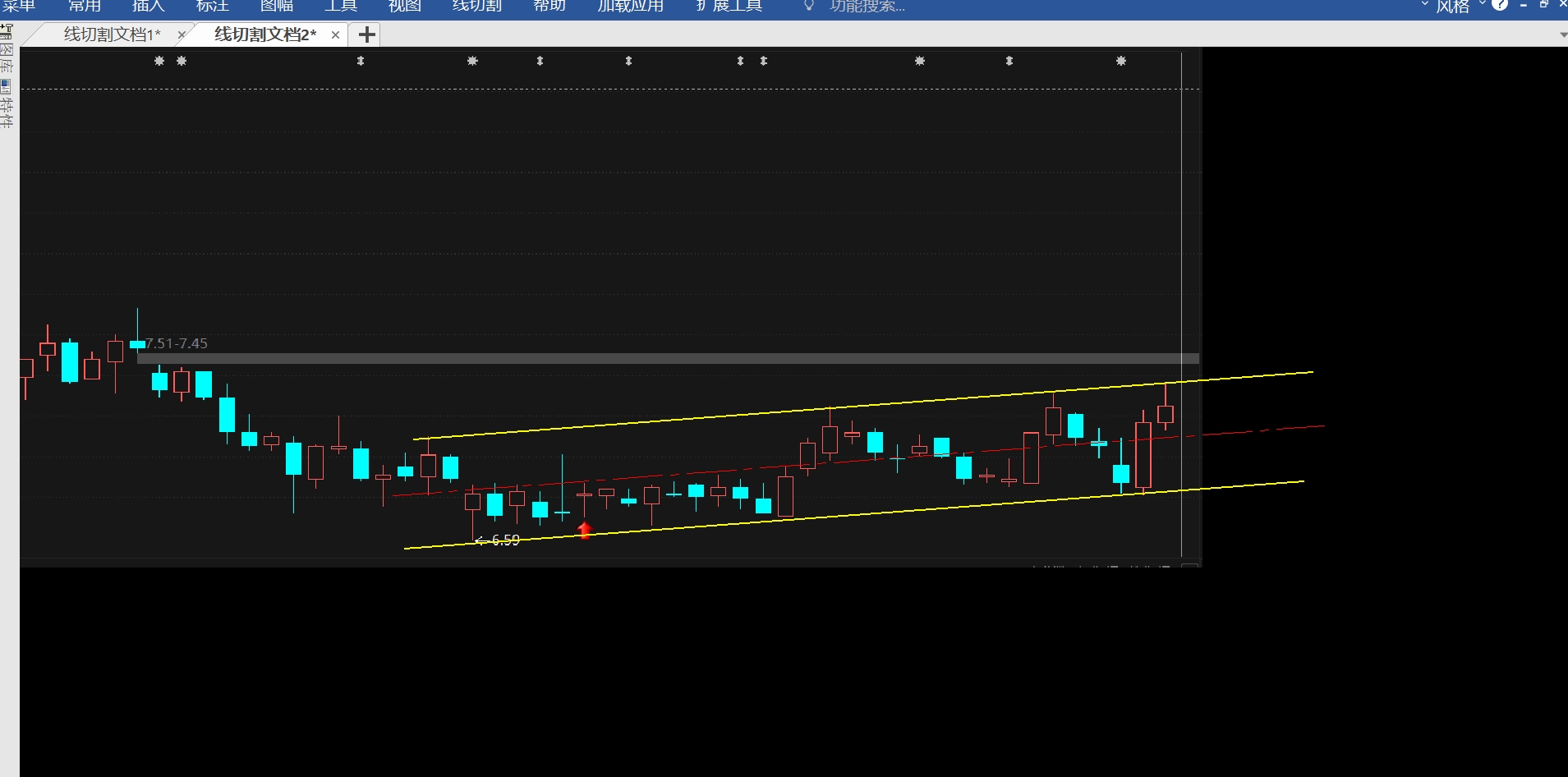Image resolution: width=1568 pixels, height=777 pixels.
Task: Switch to the 扩展工具 ribbon tab
Action: (x=729, y=6)
